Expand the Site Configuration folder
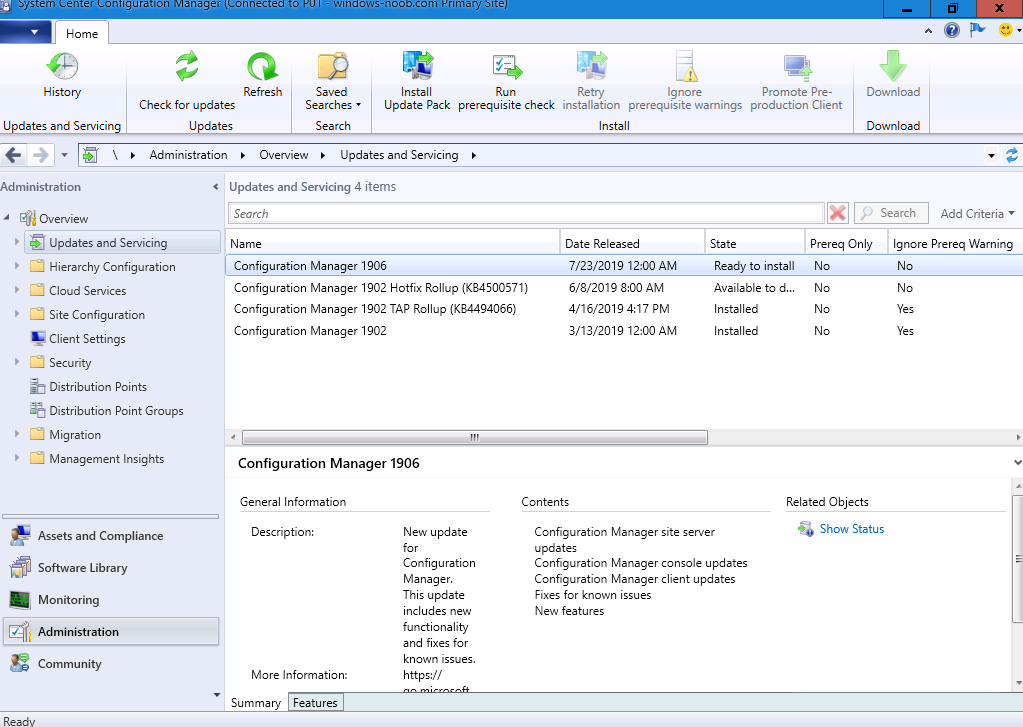The height and width of the screenshot is (727, 1023). pos(17,314)
